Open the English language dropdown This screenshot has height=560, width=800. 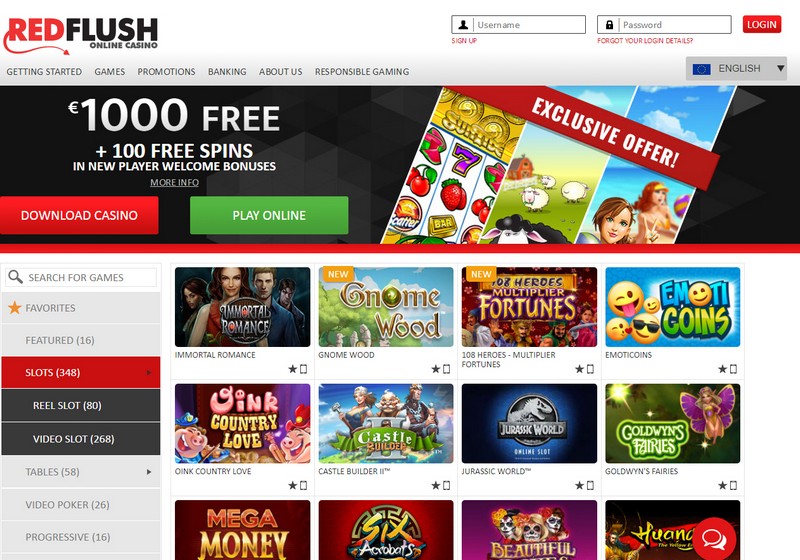tap(736, 68)
